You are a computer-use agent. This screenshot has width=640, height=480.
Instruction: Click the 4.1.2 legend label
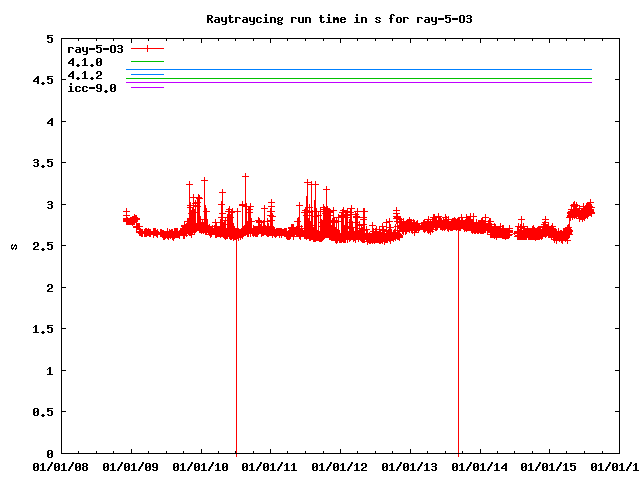pos(84,75)
